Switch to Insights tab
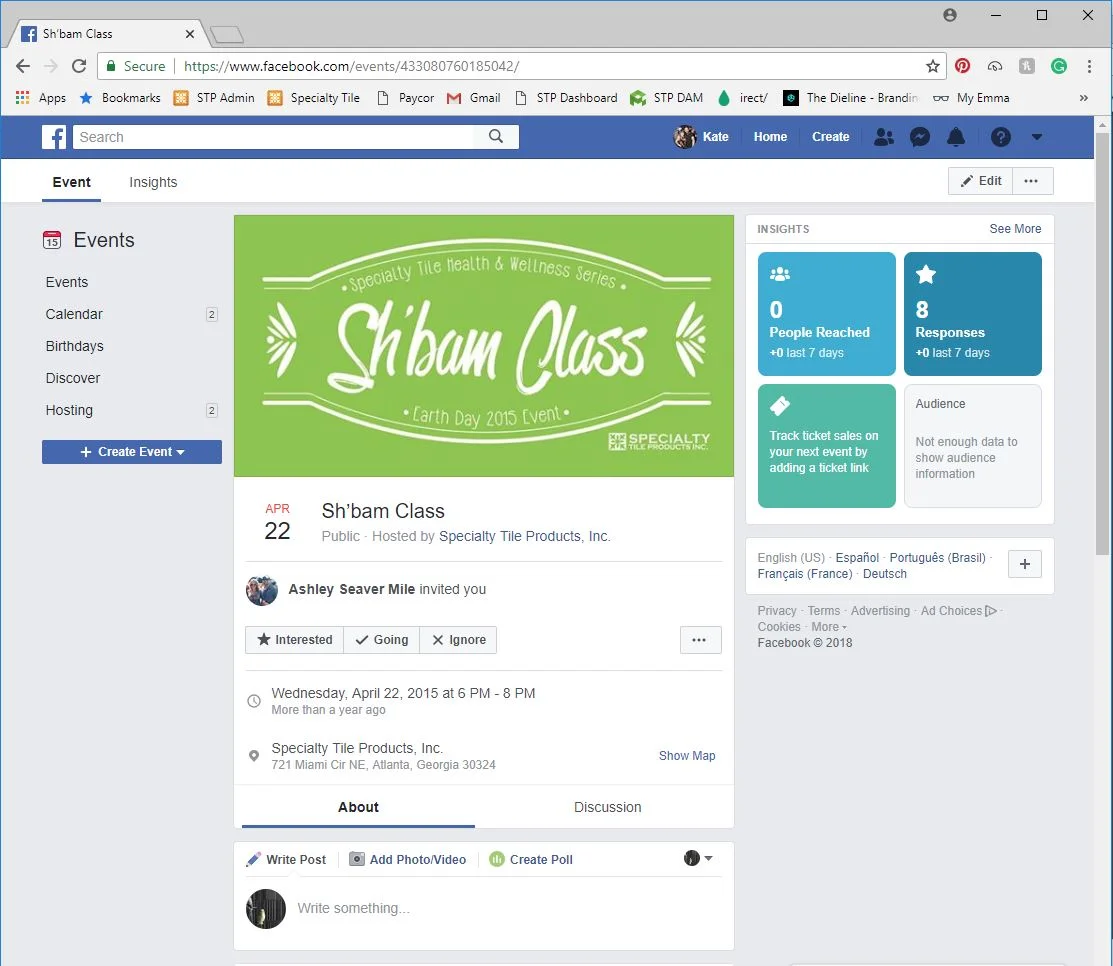Viewport: 1113px width, 966px height. coord(153,182)
